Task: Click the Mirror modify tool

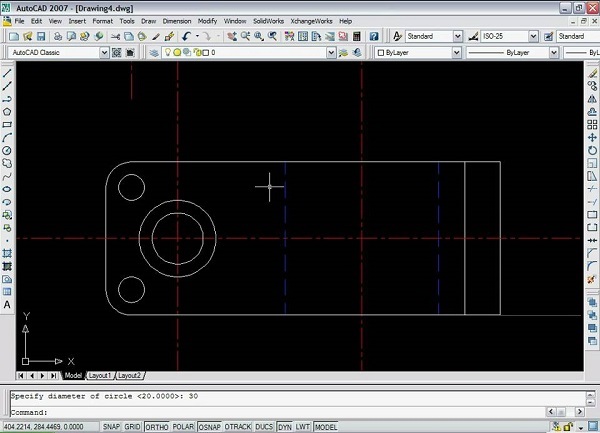Action: (592, 99)
